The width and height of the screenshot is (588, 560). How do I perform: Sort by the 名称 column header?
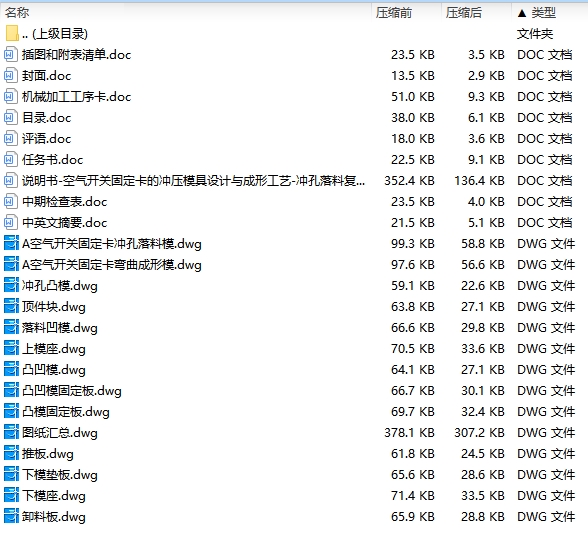(x=17, y=13)
